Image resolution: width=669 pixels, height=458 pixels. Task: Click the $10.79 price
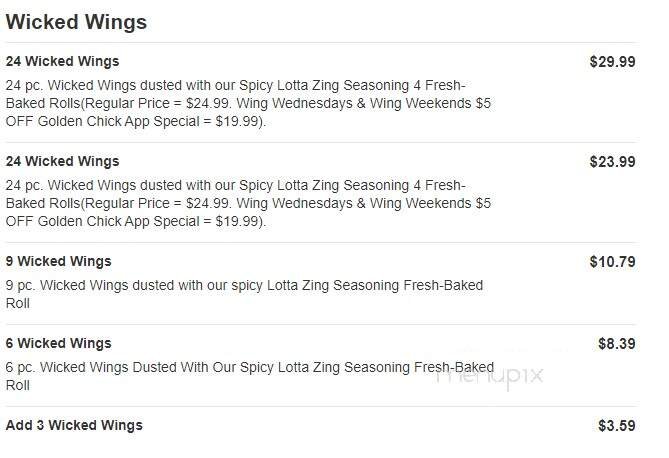[612, 261]
